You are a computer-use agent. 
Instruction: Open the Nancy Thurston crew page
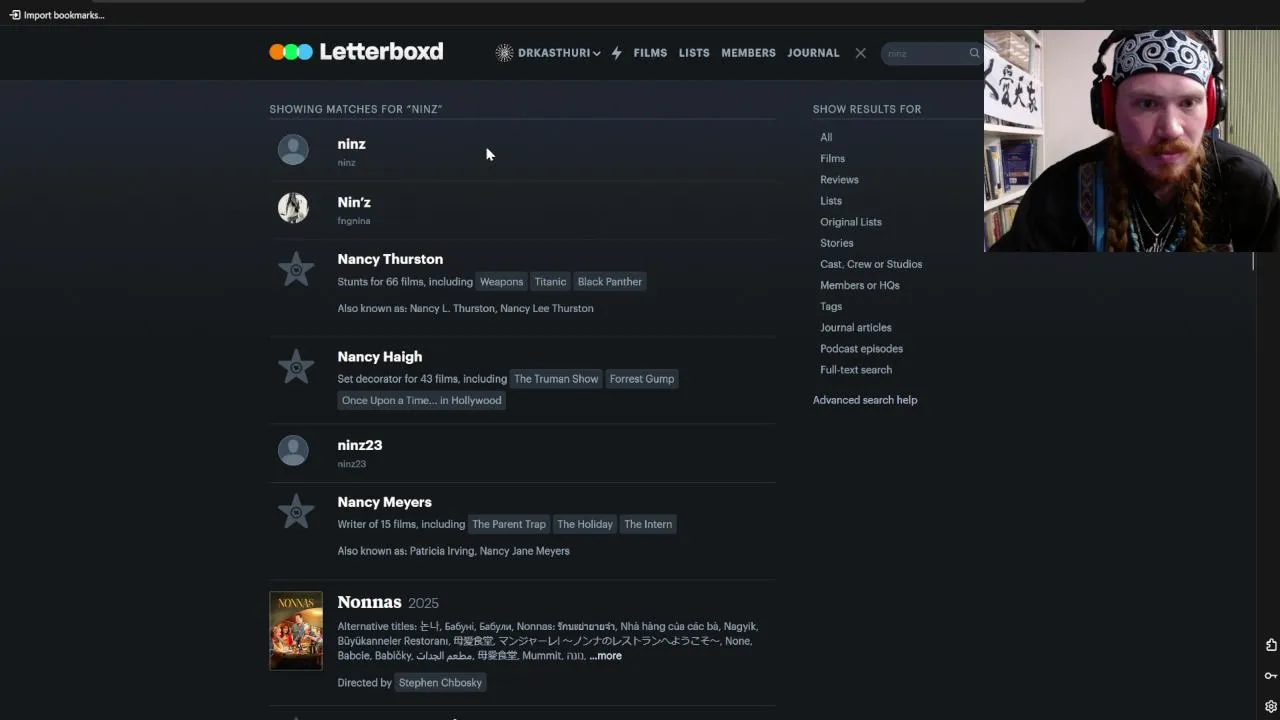[390, 259]
